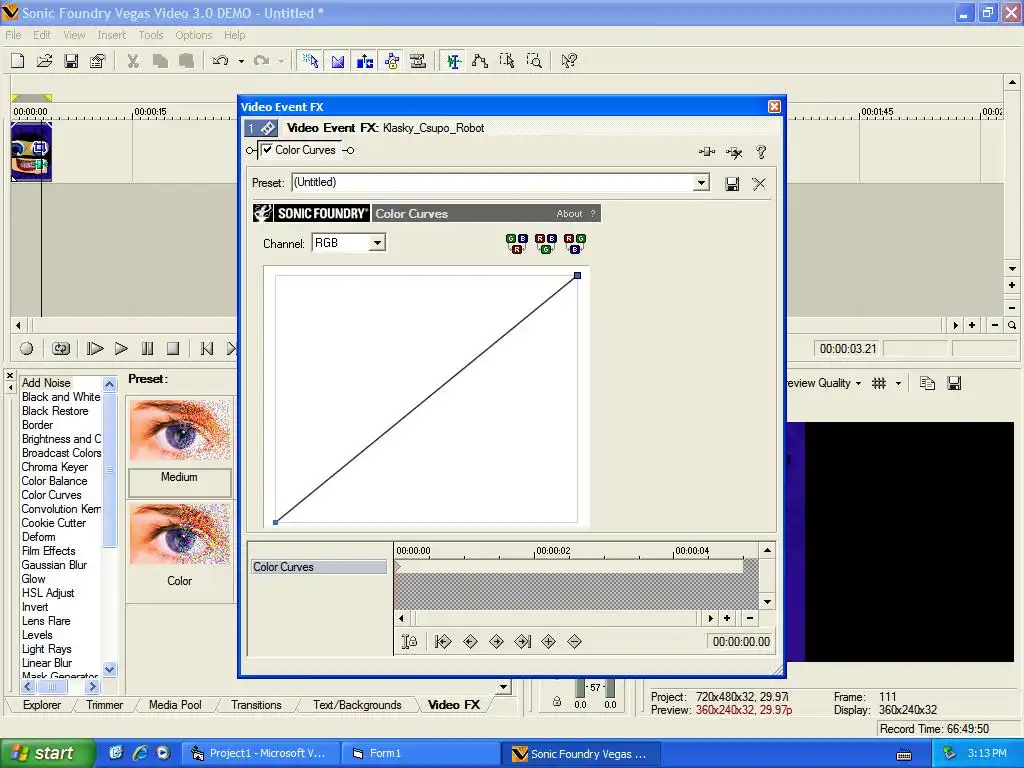Click swap channels icon with R at bottom
Image resolution: width=1024 pixels, height=768 pixels.
[x=517, y=244]
